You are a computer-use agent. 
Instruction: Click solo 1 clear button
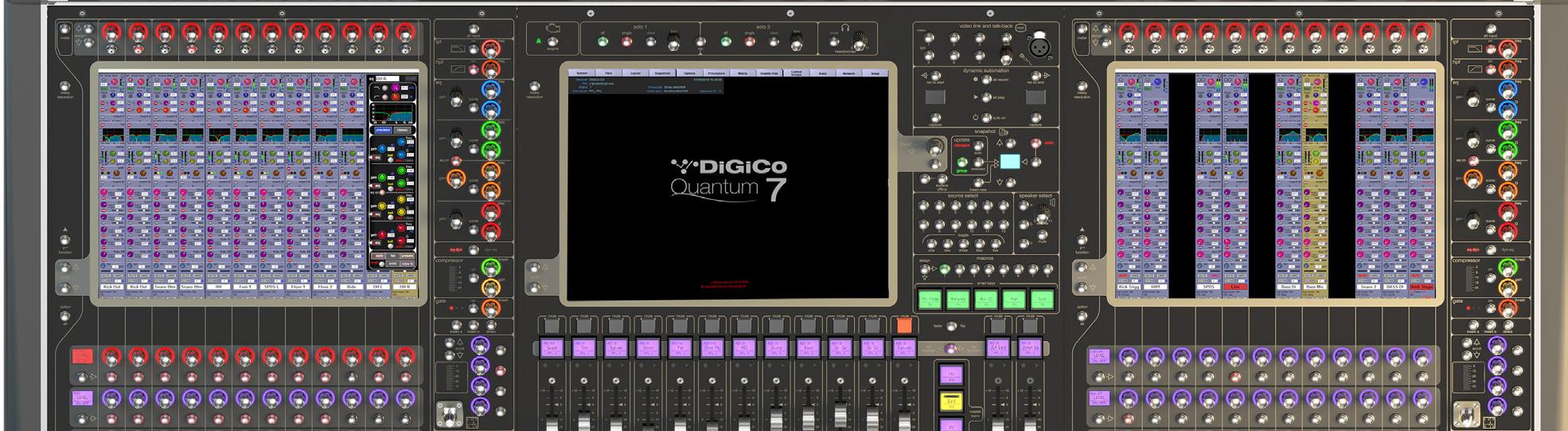[650, 41]
